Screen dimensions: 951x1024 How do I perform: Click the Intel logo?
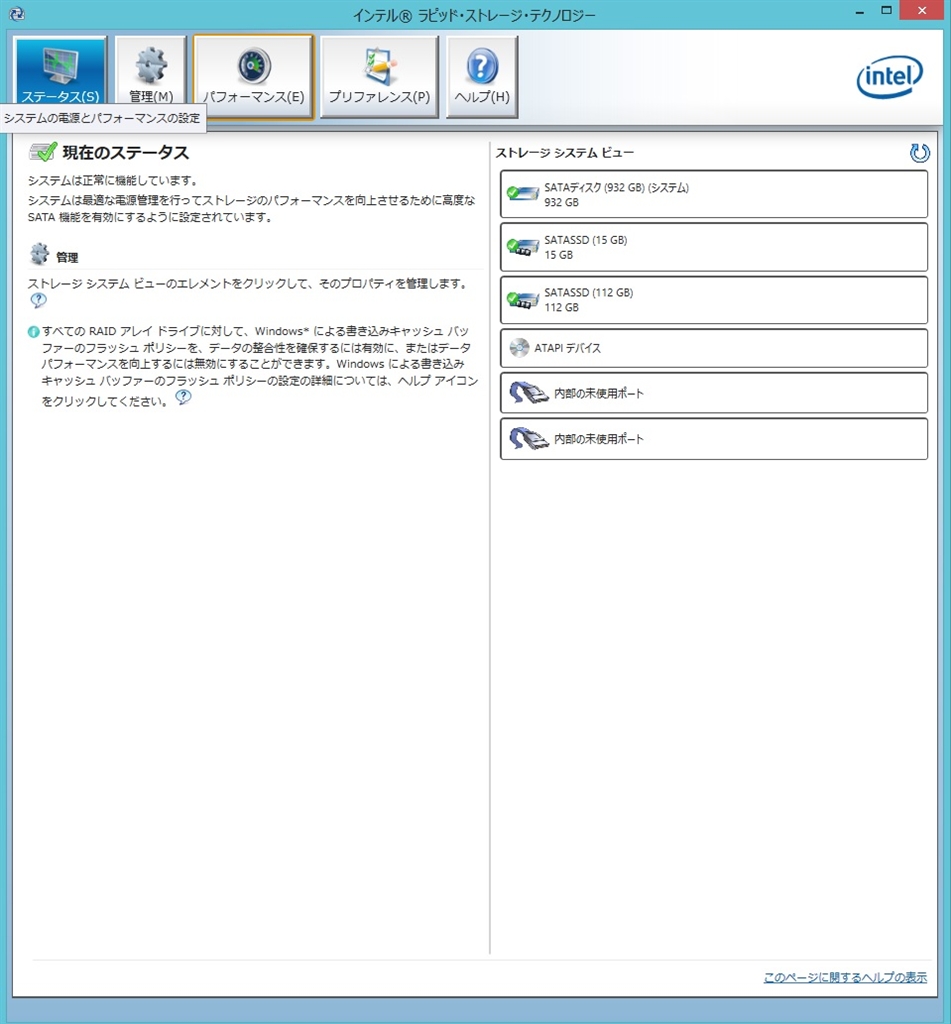890,76
